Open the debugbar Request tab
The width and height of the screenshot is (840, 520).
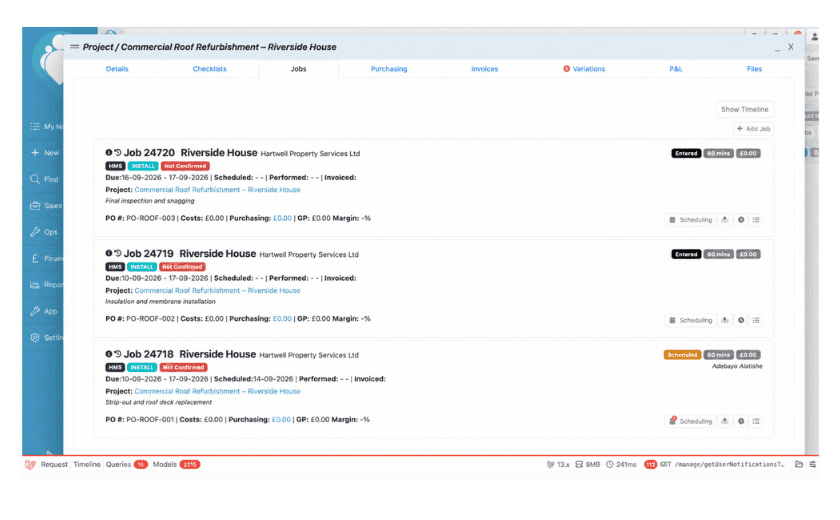click(54, 464)
